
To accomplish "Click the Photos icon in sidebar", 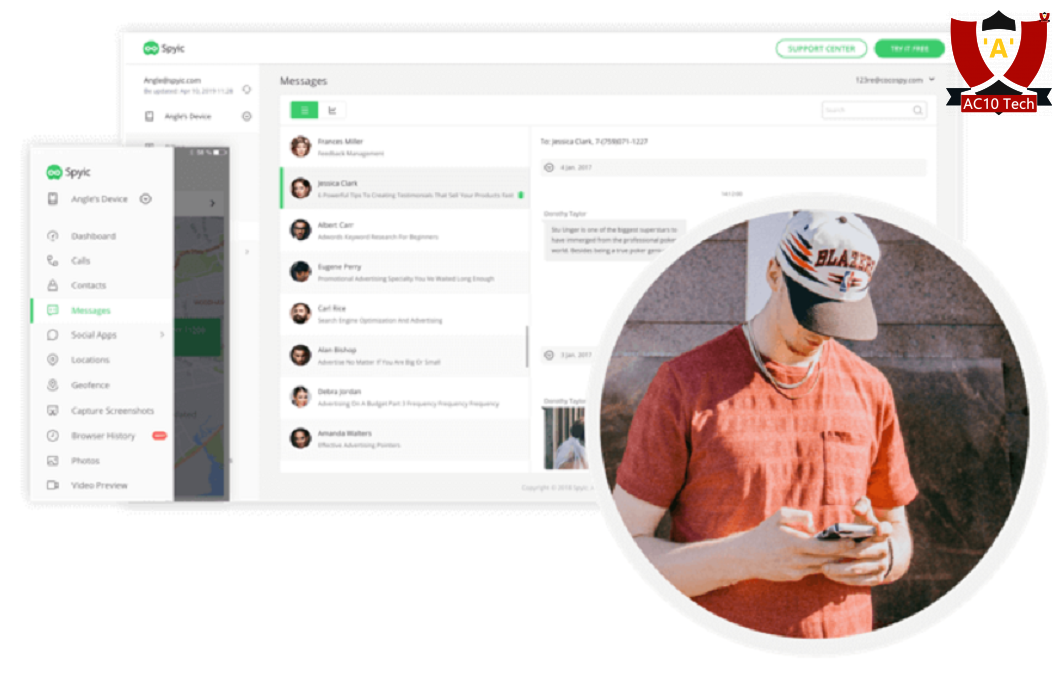I will 52,461.
